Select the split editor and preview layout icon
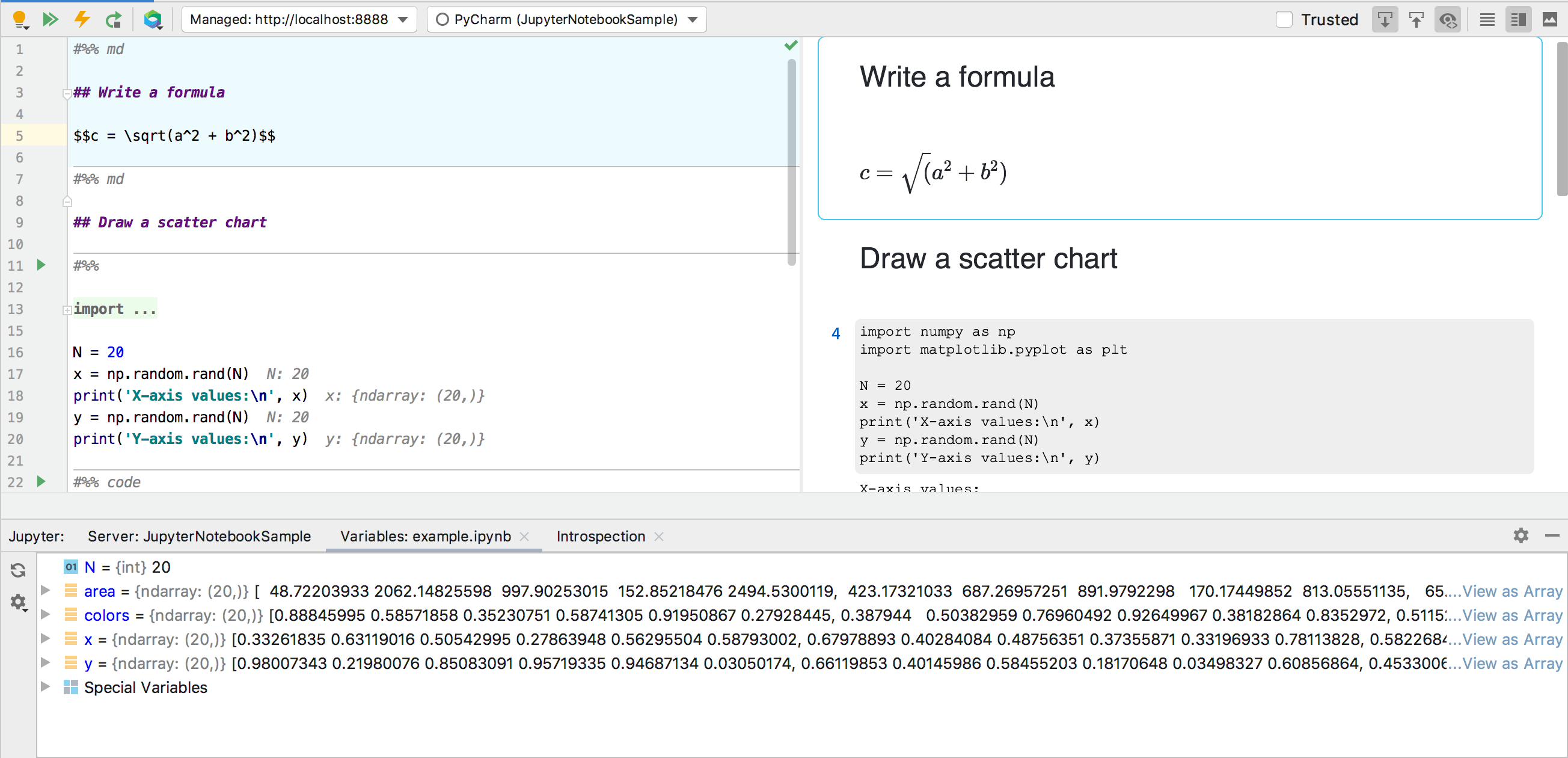Screen dimensions: 1568x758 [1518, 19]
